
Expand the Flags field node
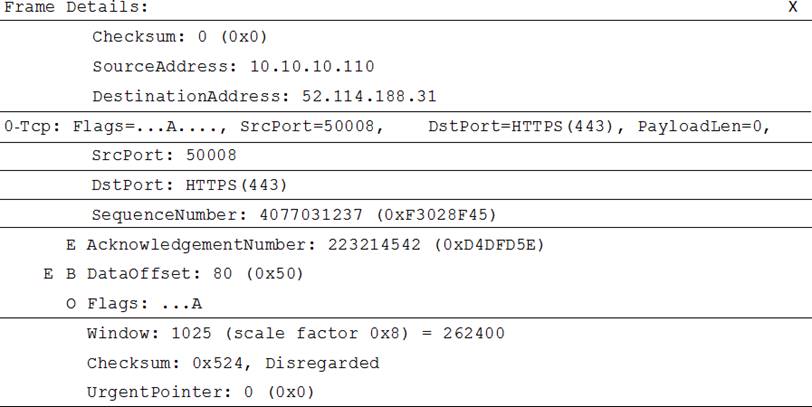coord(71,303)
